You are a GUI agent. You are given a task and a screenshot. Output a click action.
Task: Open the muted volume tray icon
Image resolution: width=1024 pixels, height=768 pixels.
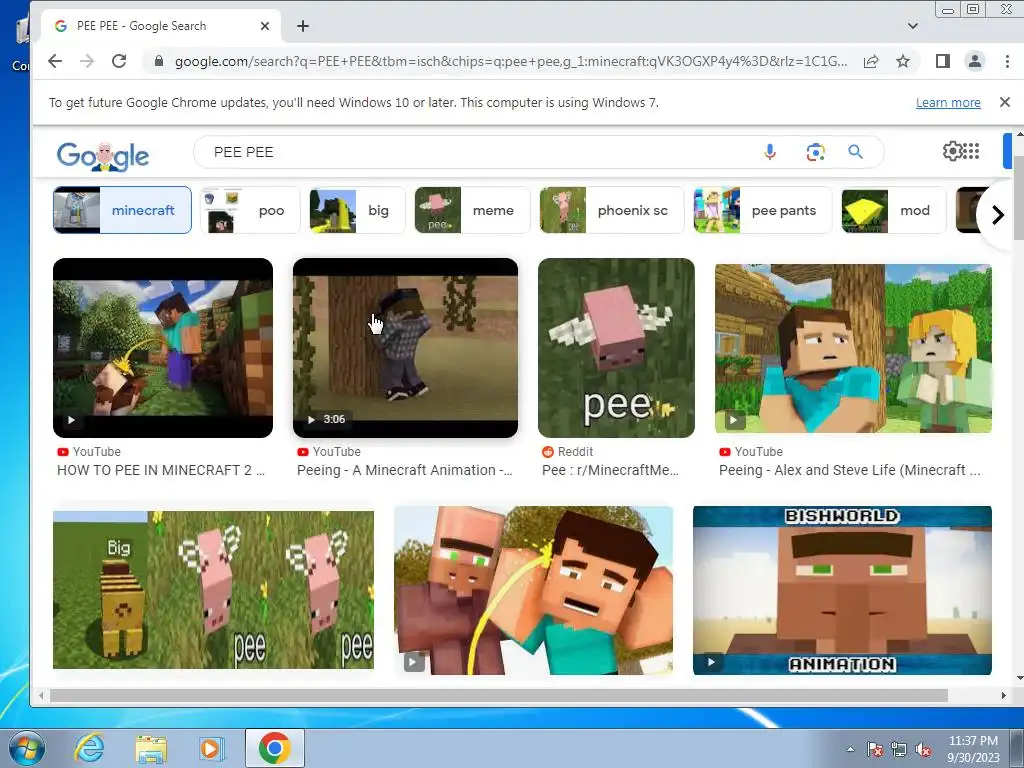(923, 750)
